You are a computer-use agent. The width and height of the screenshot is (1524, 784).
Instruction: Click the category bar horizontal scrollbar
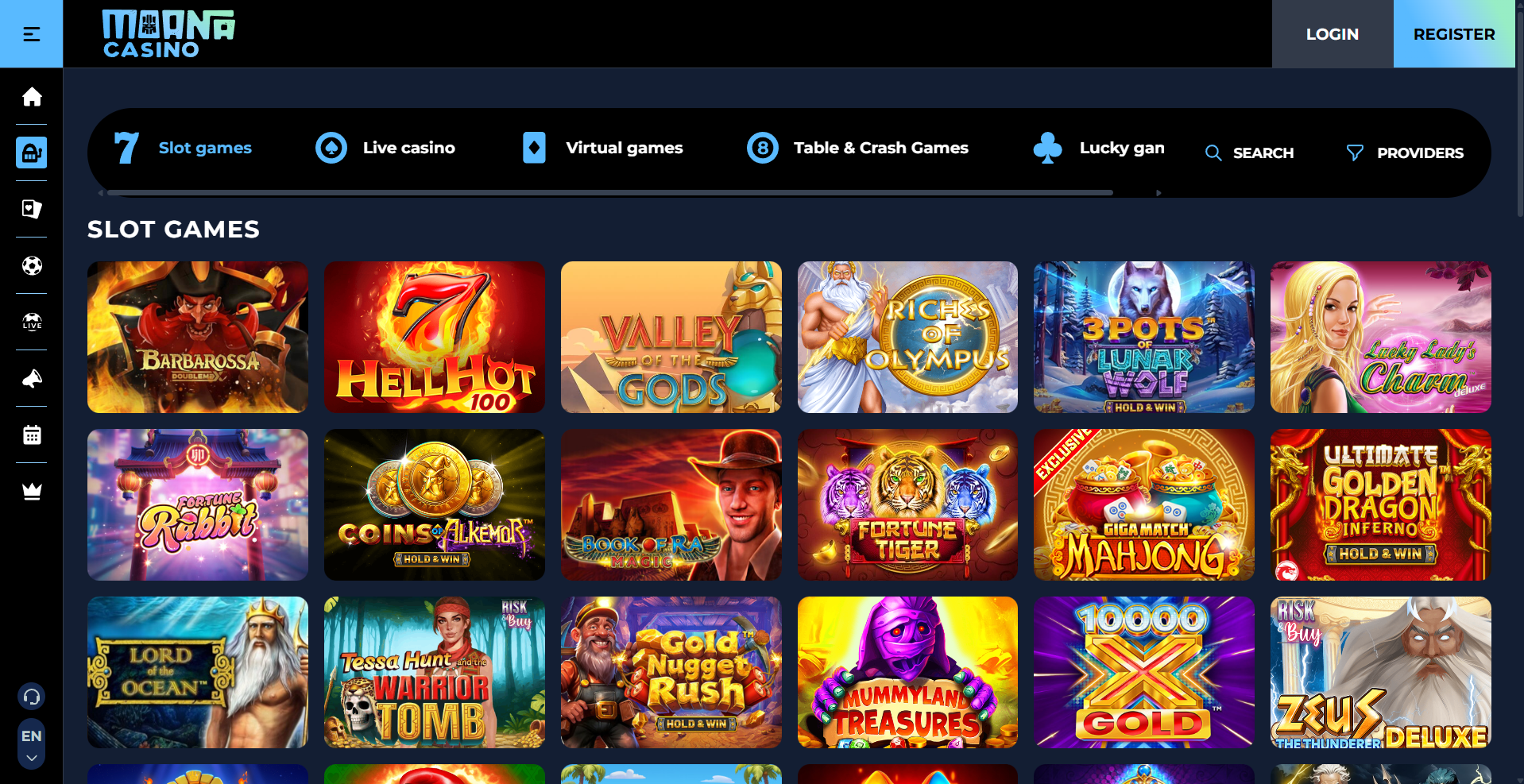tap(609, 193)
